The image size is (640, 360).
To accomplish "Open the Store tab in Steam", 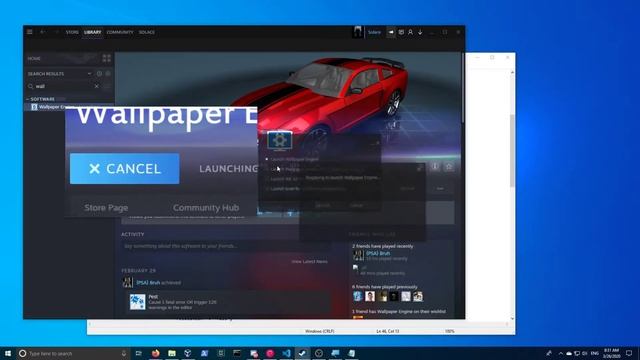I will 72,32.
